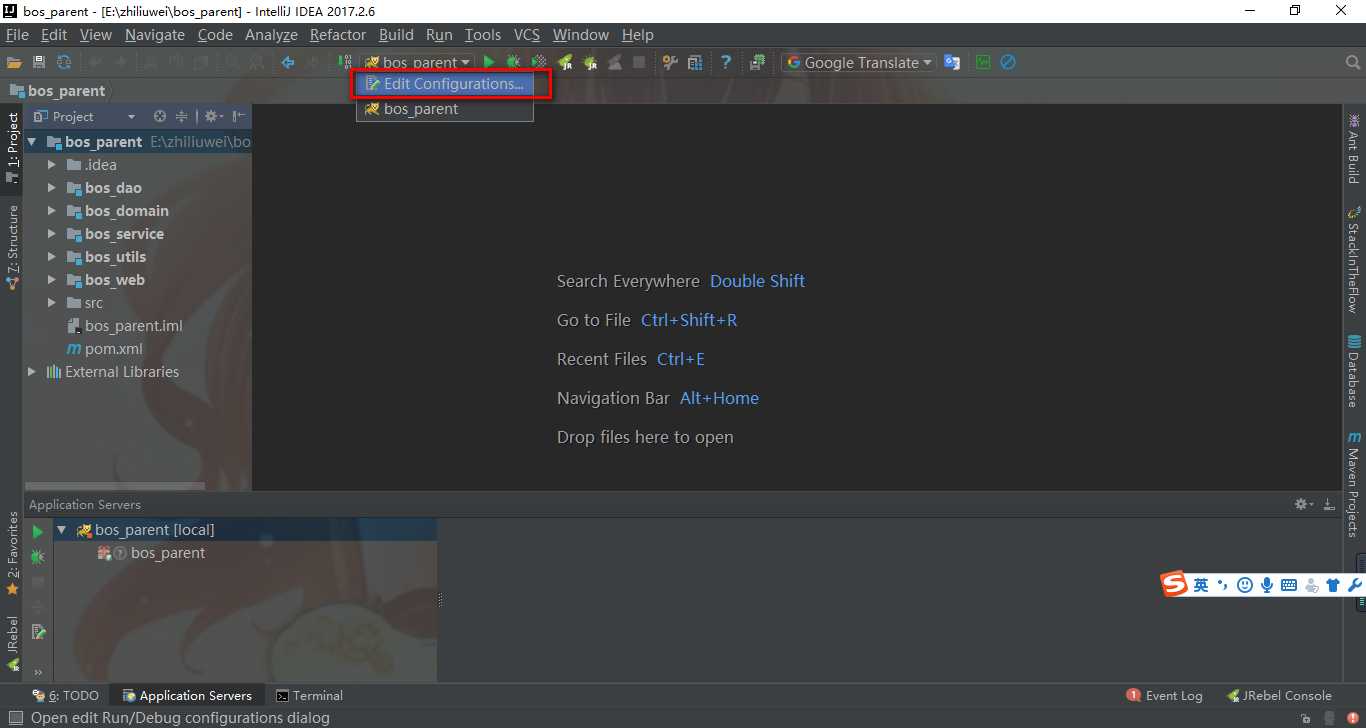The image size is (1366, 728).
Task: Open Project Structure toolbar icon
Action: tap(695, 62)
